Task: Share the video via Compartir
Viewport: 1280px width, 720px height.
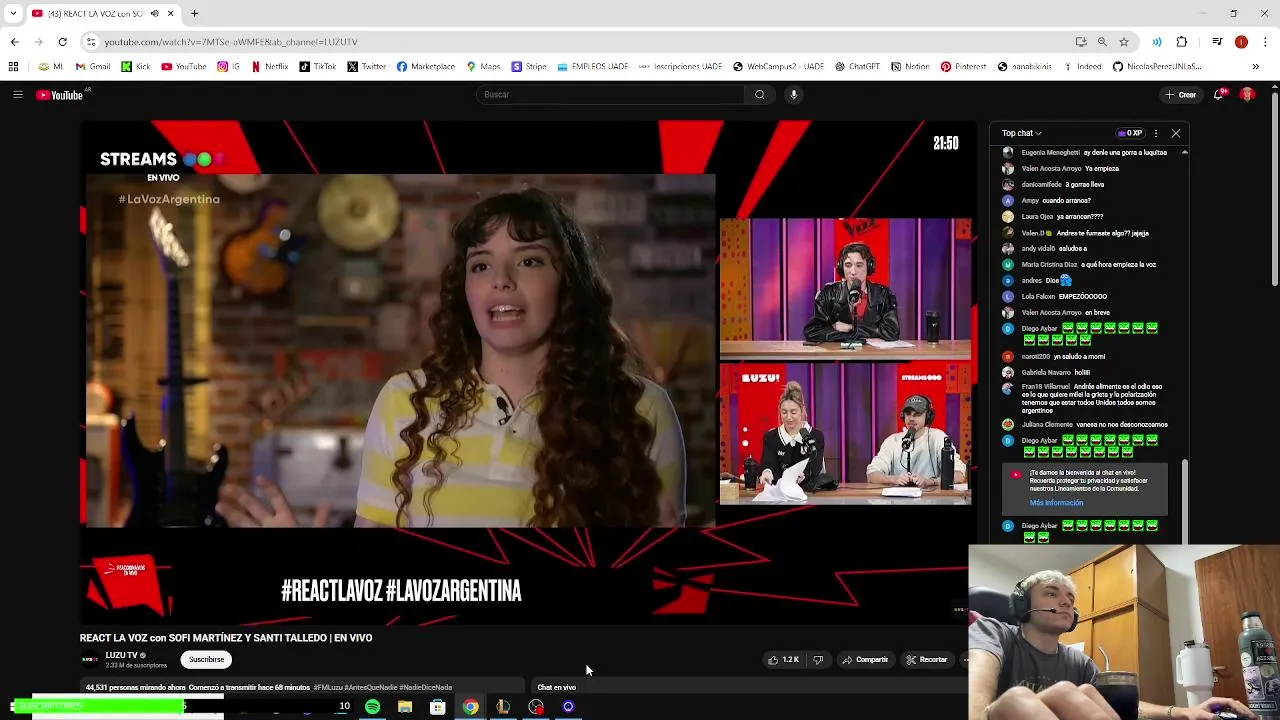Action: click(865, 660)
